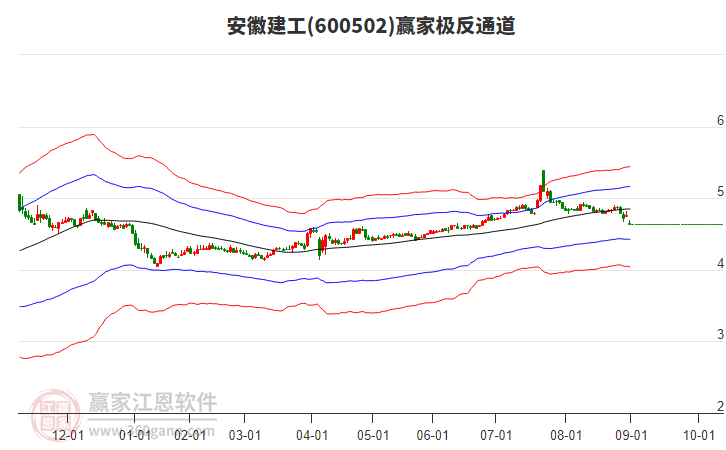The image size is (726, 450).
Task: Select the 05-01 date axis label
Action: (373, 436)
